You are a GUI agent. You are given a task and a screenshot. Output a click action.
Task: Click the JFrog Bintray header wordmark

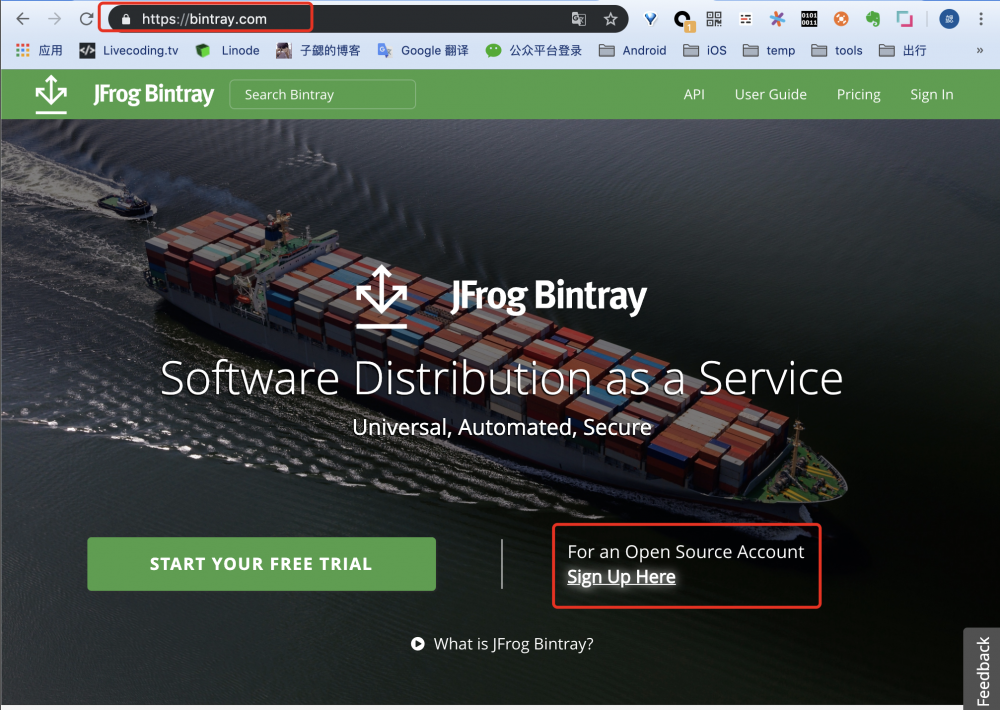point(154,94)
